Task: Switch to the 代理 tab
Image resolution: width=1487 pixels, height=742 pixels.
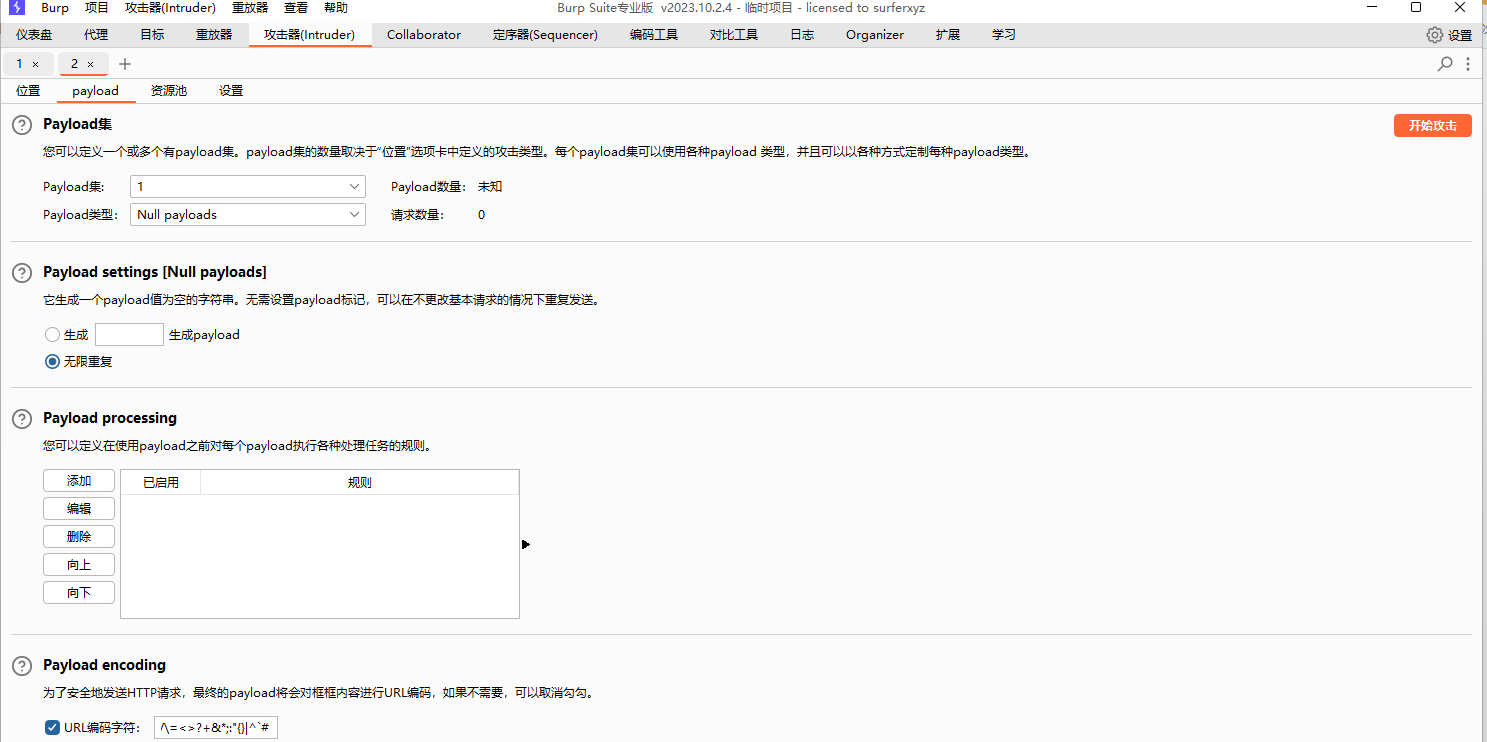Action: [x=96, y=35]
